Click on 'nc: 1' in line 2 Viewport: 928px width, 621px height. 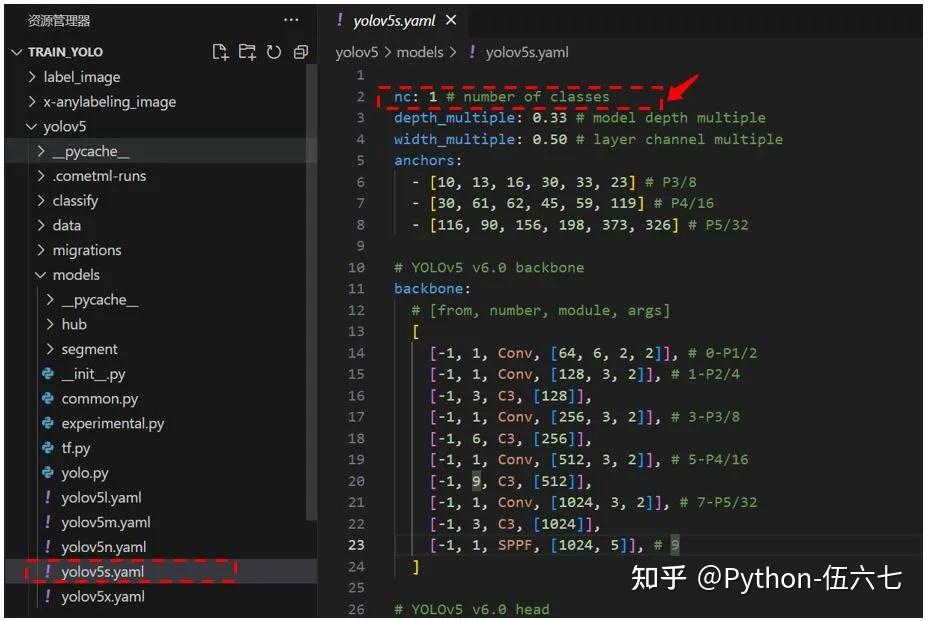click(415, 96)
